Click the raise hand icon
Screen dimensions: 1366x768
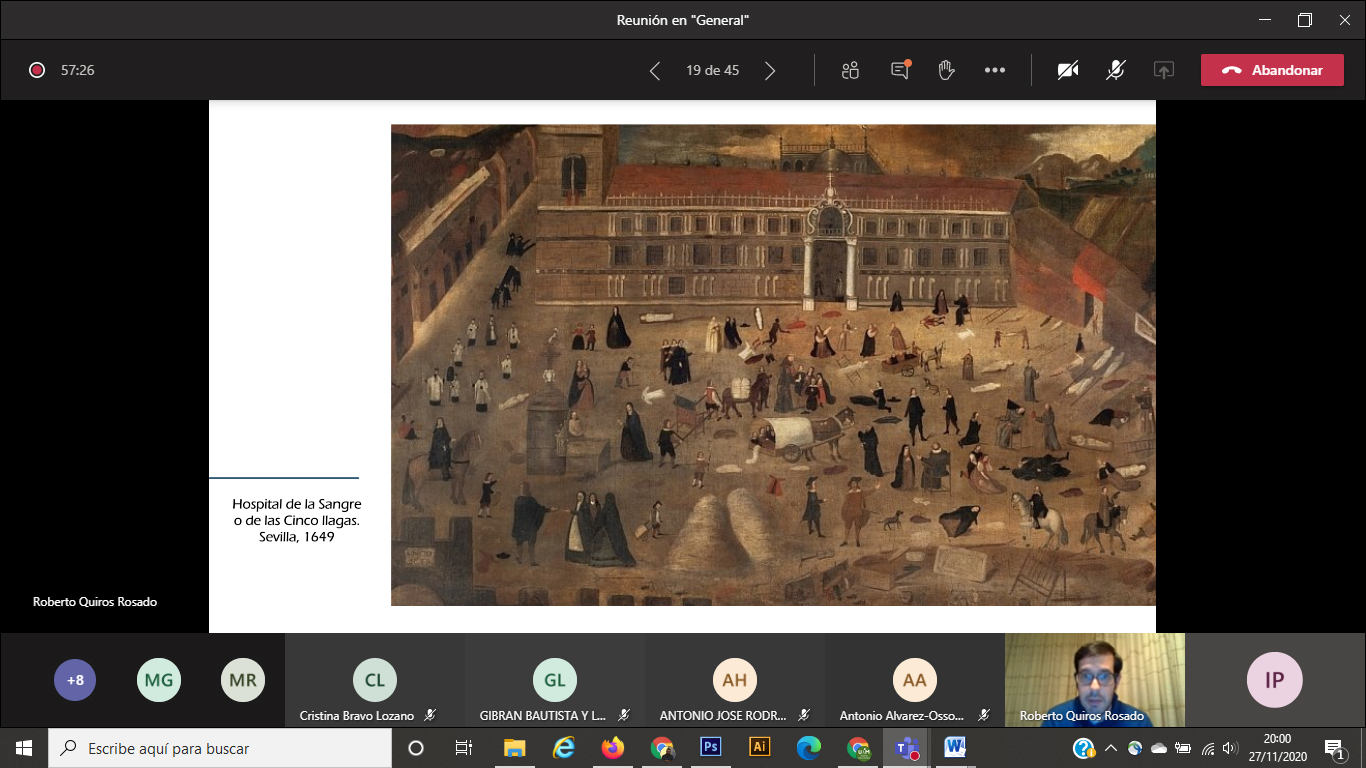click(x=946, y=70)
